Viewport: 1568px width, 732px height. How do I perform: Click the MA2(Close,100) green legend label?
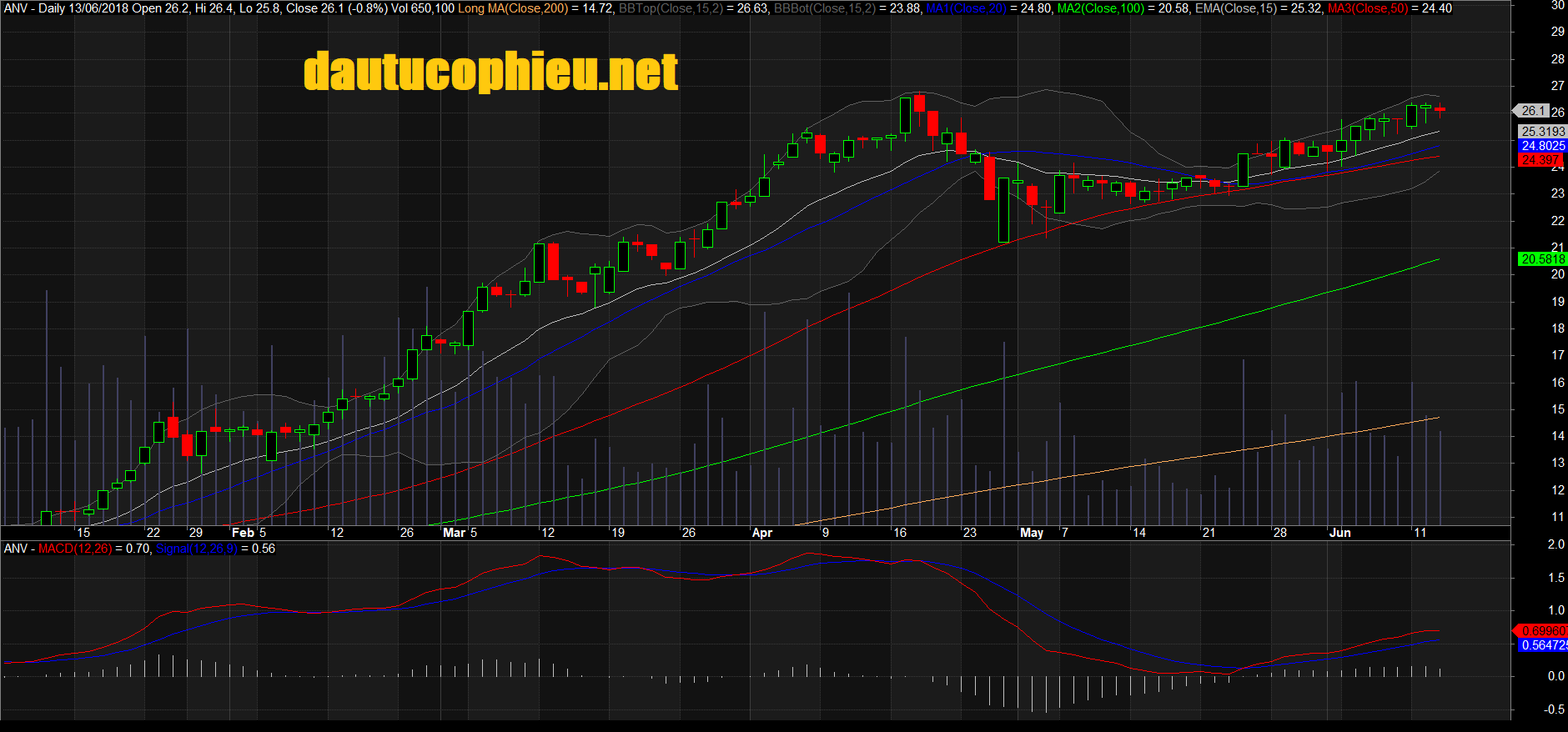click(1101, 8)
